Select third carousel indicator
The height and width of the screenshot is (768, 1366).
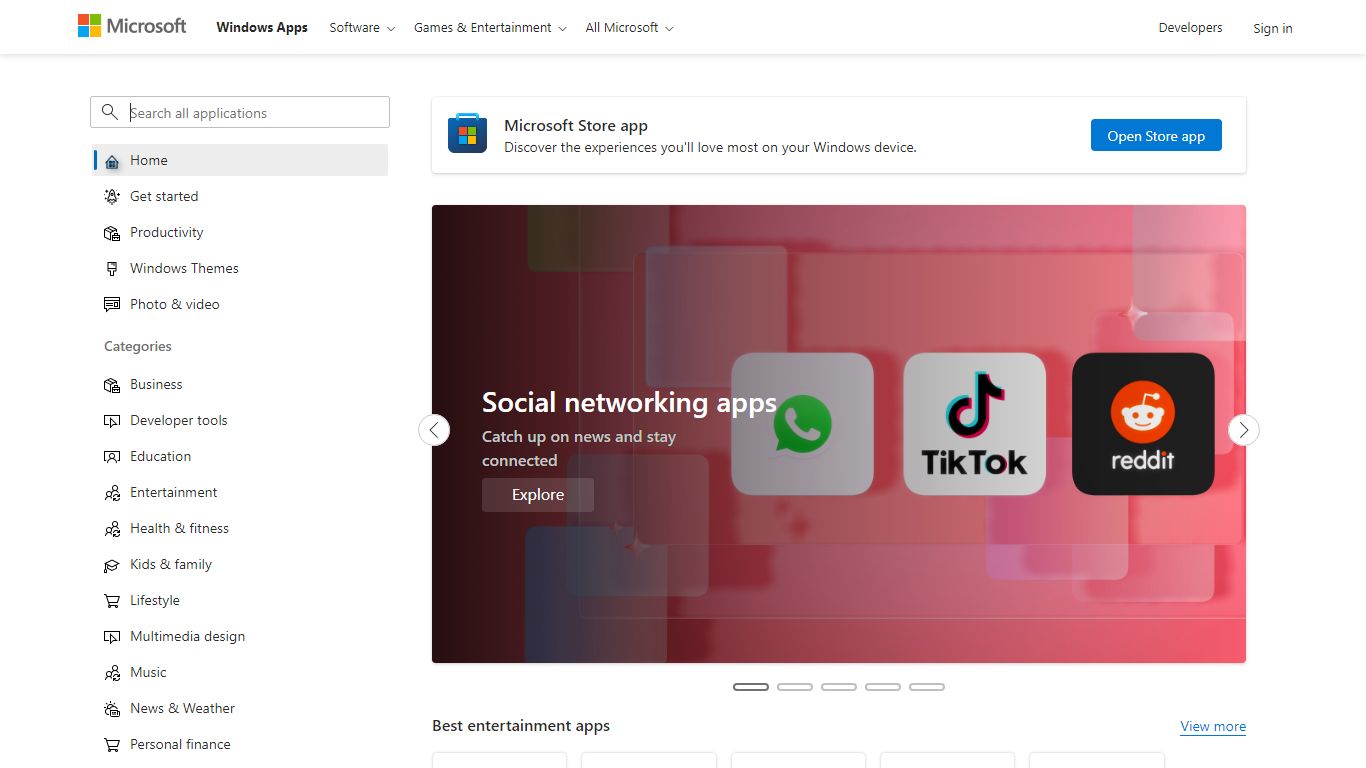pos(839,687)
